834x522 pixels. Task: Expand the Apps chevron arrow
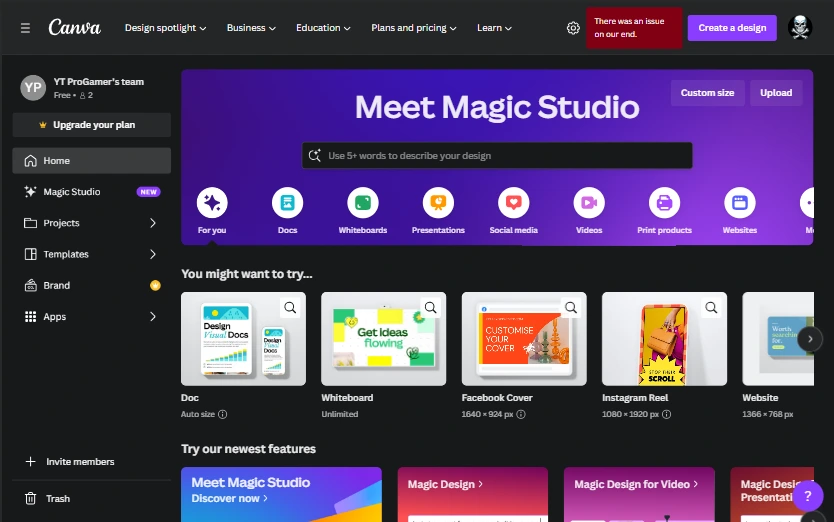(x=153, y=317)
